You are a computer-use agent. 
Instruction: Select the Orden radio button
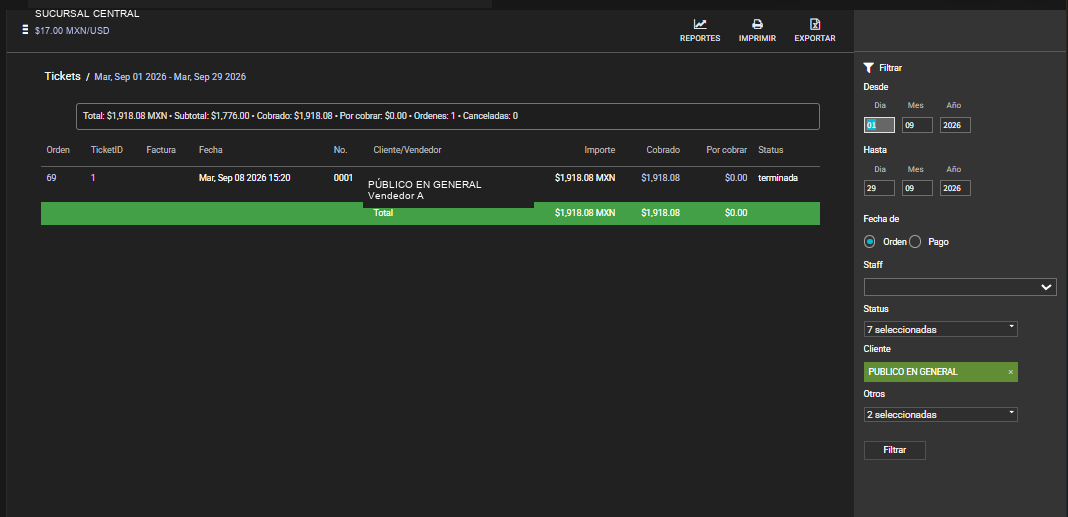pos(870,242)
